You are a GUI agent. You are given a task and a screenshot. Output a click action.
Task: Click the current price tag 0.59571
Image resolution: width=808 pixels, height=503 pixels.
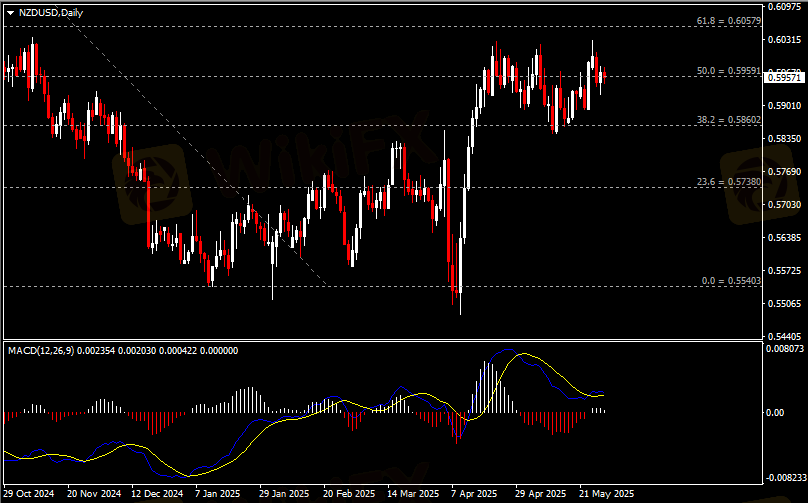(784, 78)
